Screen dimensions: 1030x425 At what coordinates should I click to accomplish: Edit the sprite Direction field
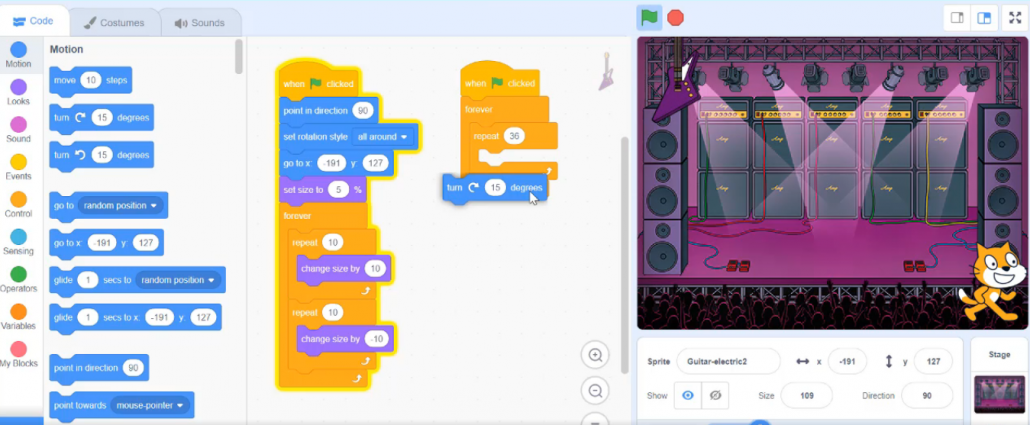(927, 395)
